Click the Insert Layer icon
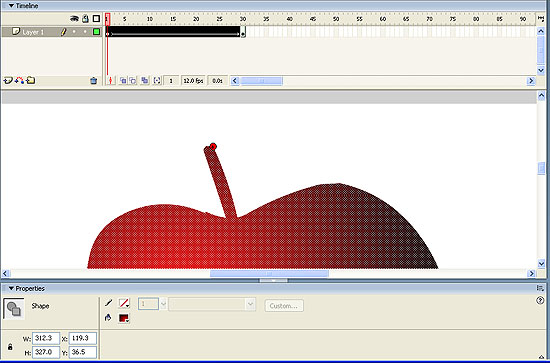The height and width of the screenshot is (363, 550). tap(7, 81)
